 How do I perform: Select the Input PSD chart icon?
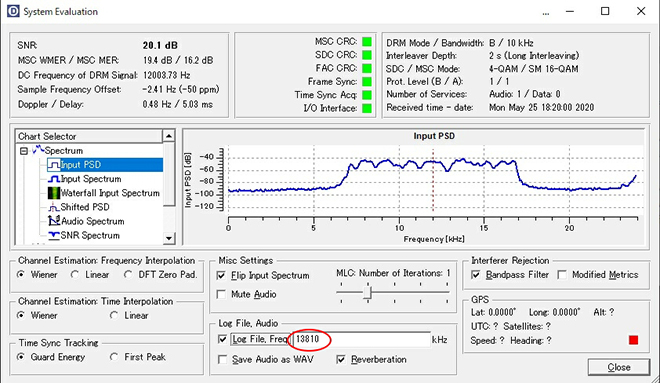pyautogui.click(x=54, y=165)
